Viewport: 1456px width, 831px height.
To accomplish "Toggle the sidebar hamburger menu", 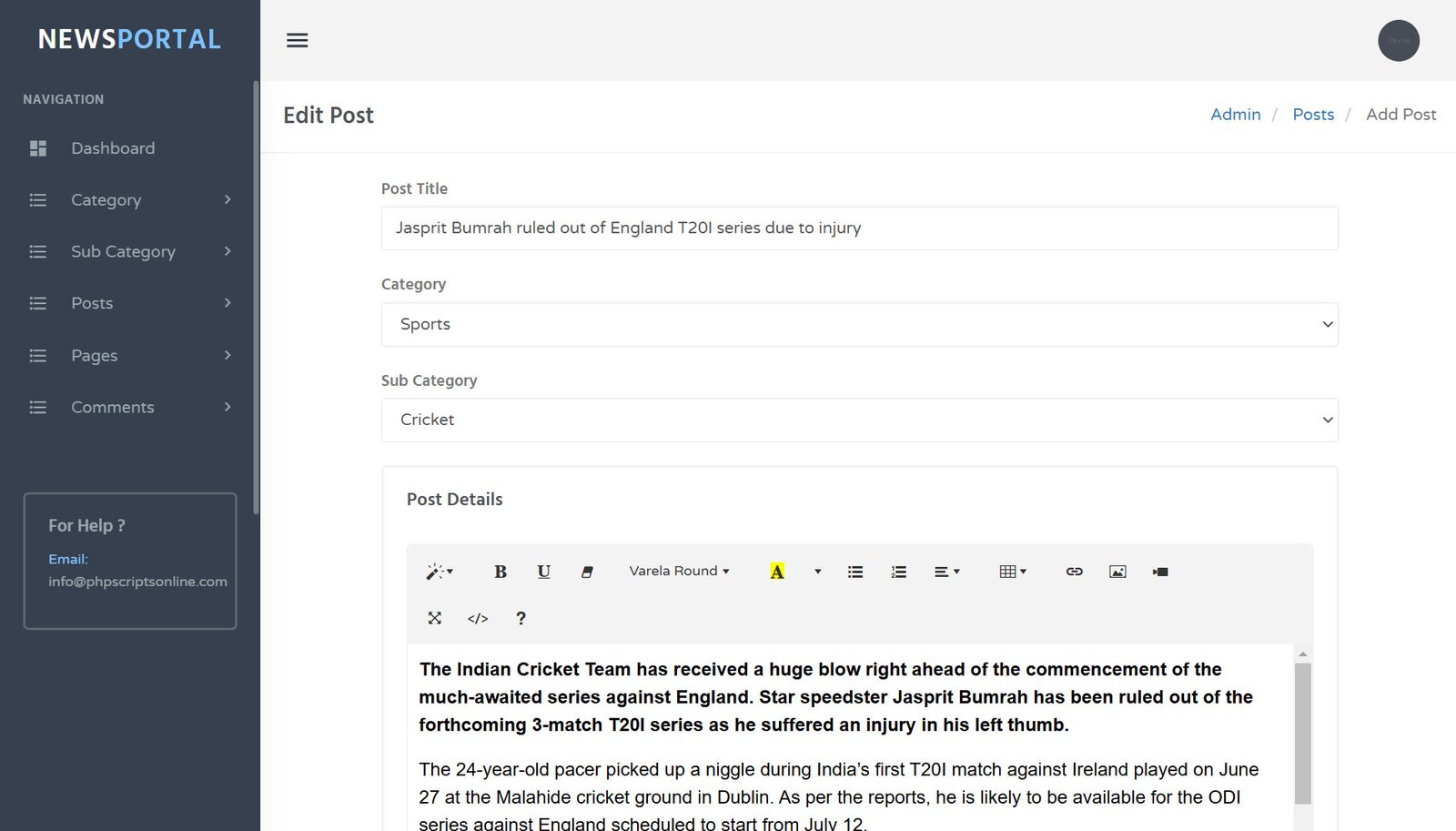I will 298,40.
